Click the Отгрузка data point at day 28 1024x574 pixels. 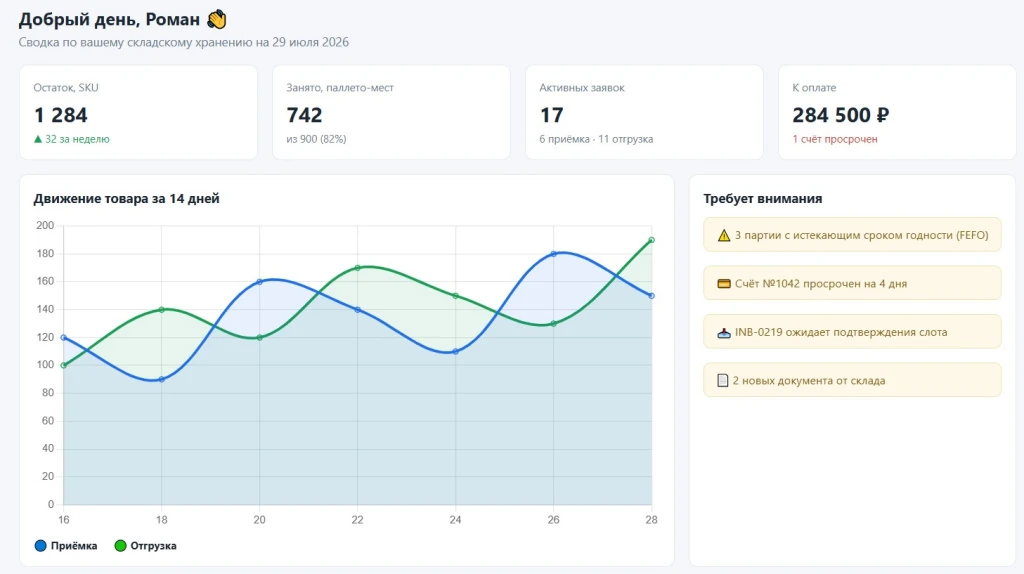tap(651, 240)
